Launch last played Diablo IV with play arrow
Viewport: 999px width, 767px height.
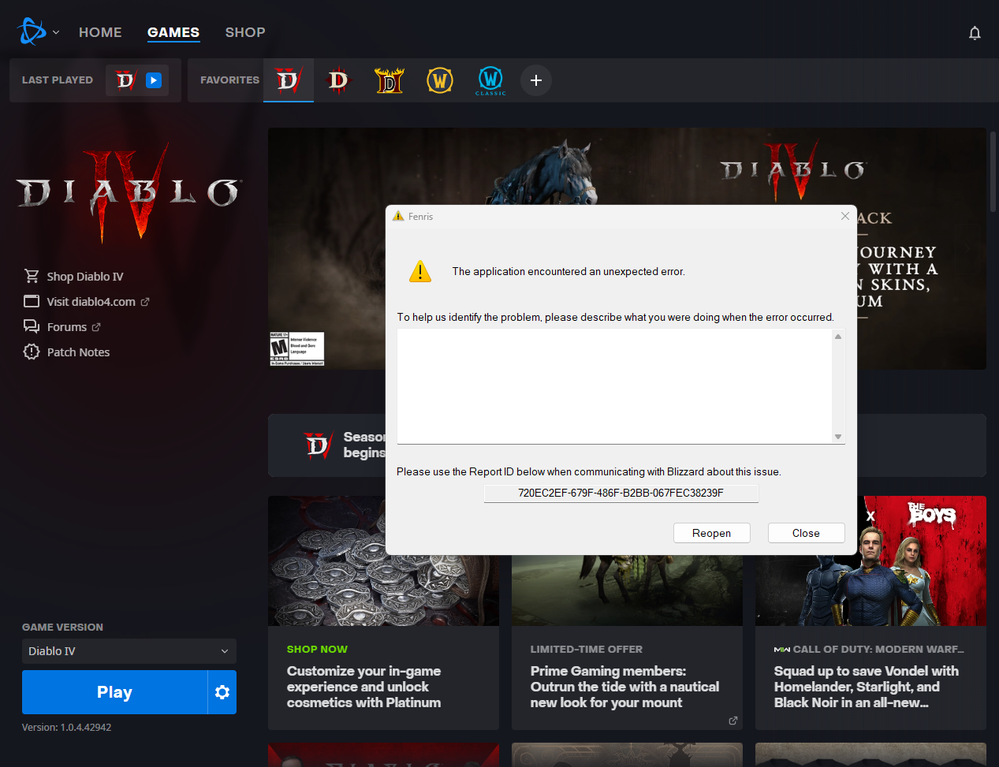pyautogui.click(x=154, y=80)
